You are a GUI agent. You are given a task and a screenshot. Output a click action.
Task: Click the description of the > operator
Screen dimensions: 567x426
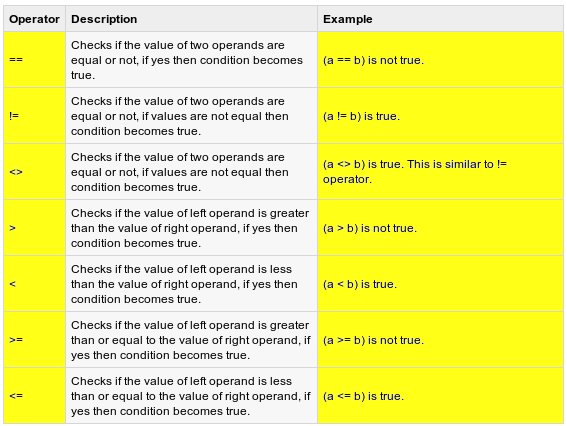[x=190, y=228]
